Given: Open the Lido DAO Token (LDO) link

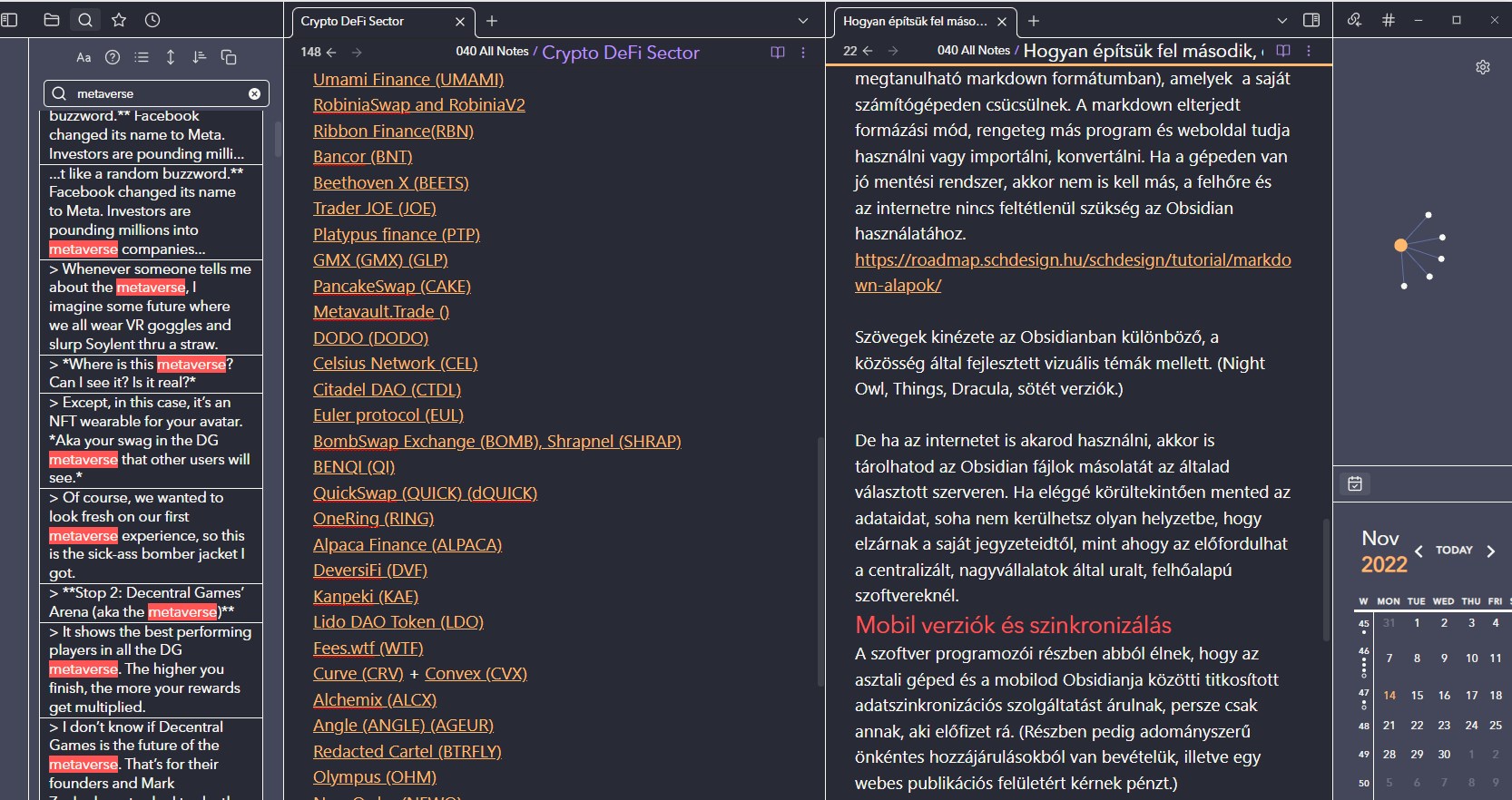Looking at the screenshot, I should 398,622.
